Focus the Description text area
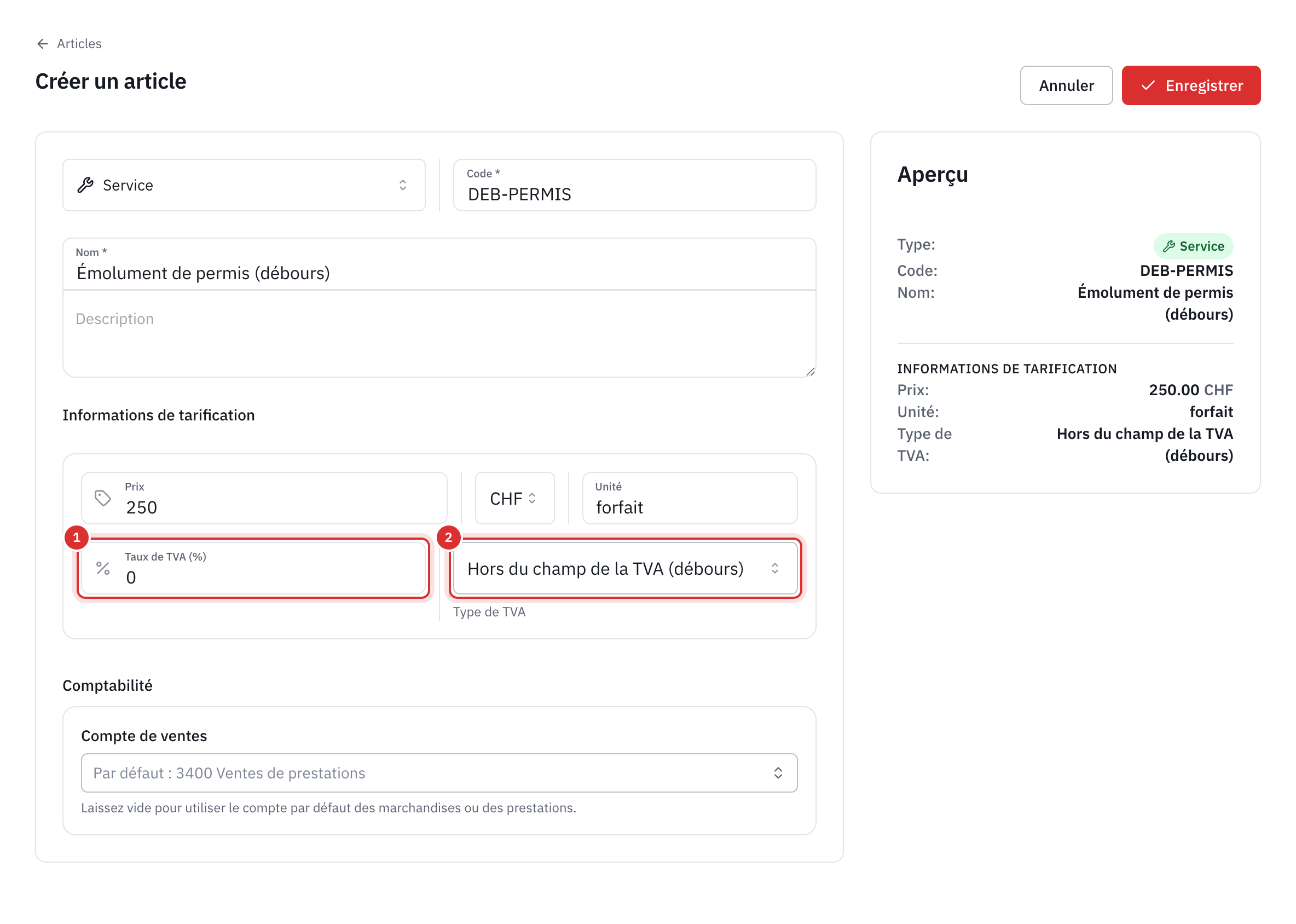 439,334
